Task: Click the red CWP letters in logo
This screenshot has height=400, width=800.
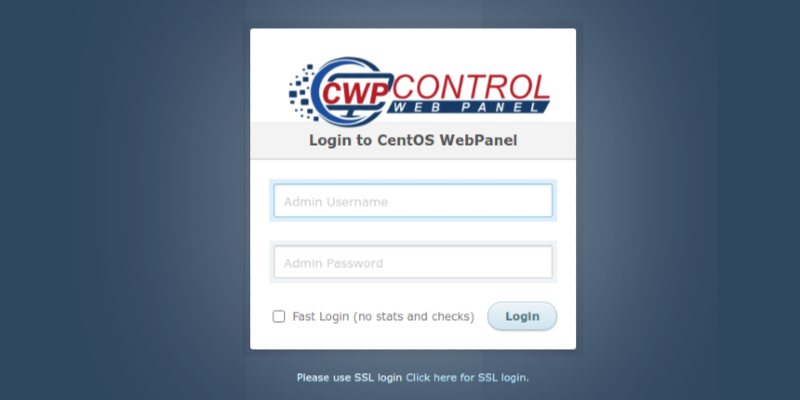Action: [x=355, y=93]
